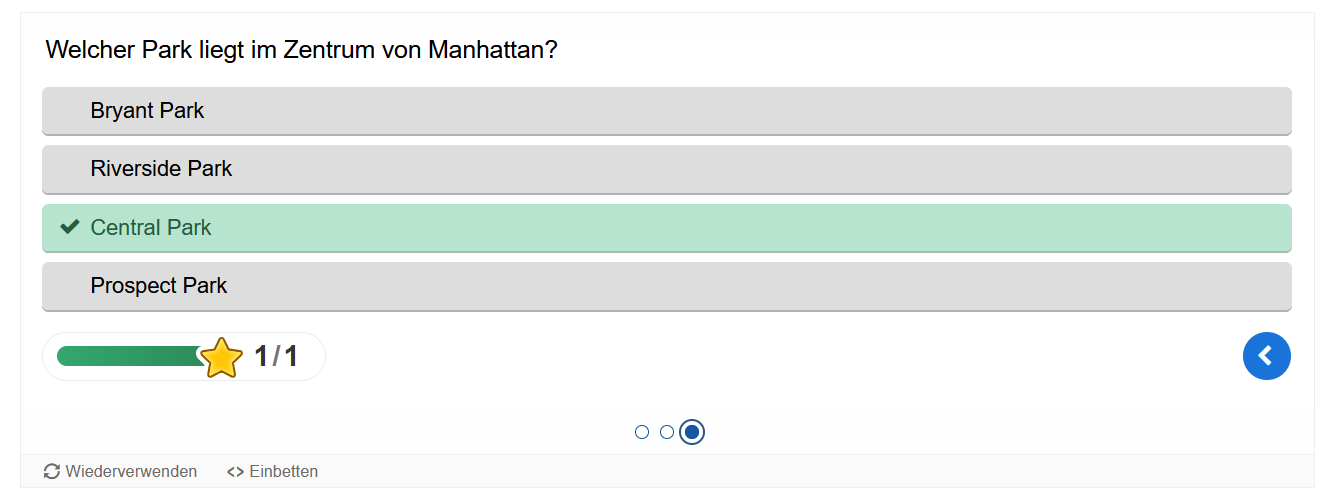Select the Bryant Park answer
Image resolution: width=1320 pixels, height=495 pixels.
coord(666,111)
